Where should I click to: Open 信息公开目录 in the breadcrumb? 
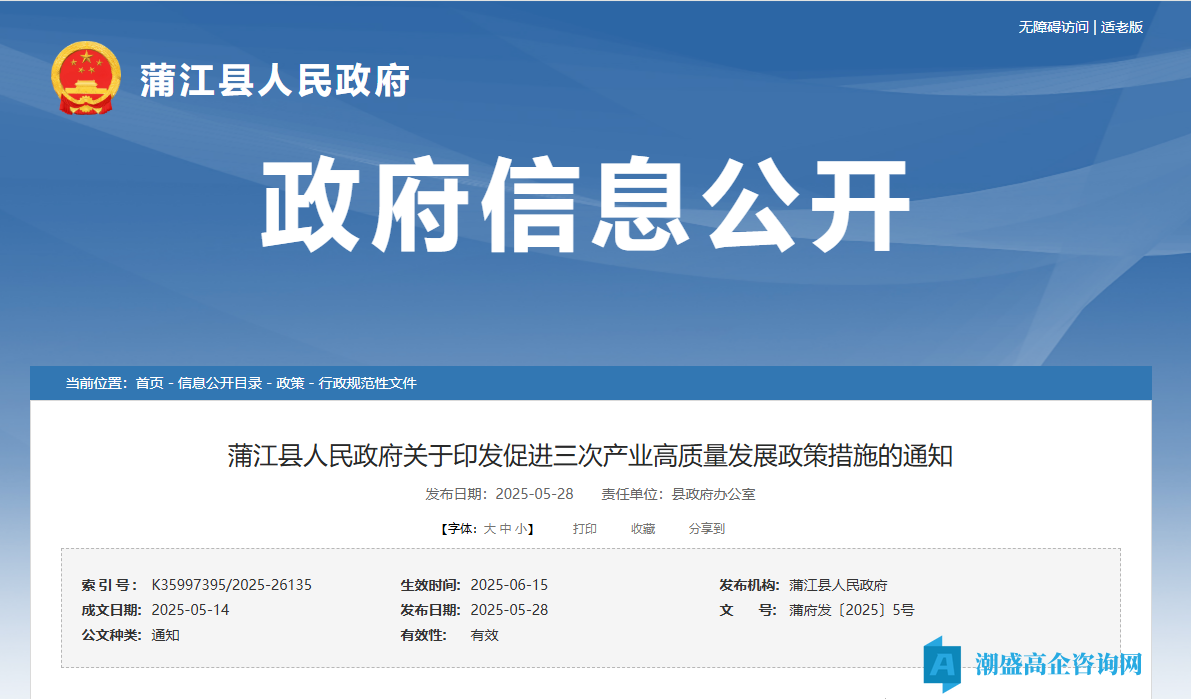(x=220, y=383)
